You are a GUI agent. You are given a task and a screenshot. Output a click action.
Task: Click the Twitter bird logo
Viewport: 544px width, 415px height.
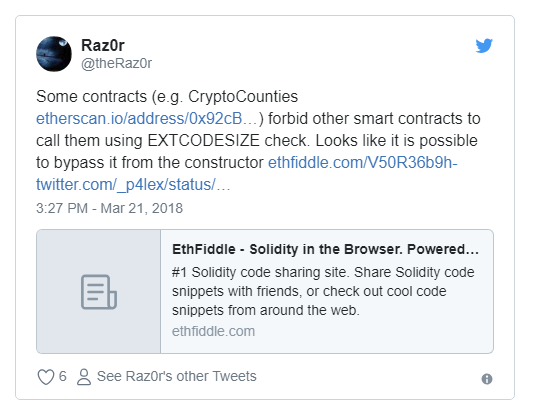pyautogui.click(x=484, y=45)
